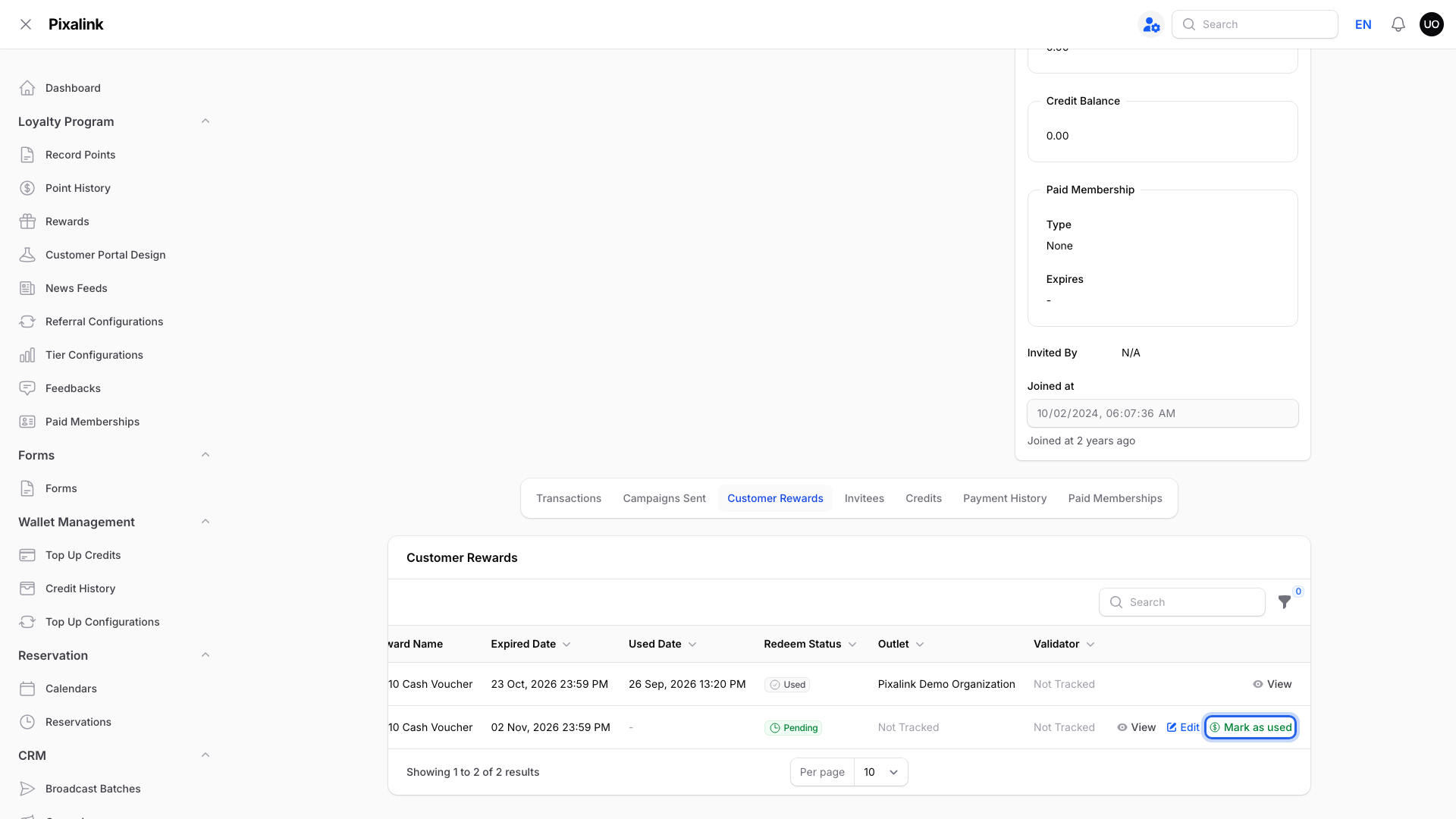Open the Per page dropdown

coord(880,772)
